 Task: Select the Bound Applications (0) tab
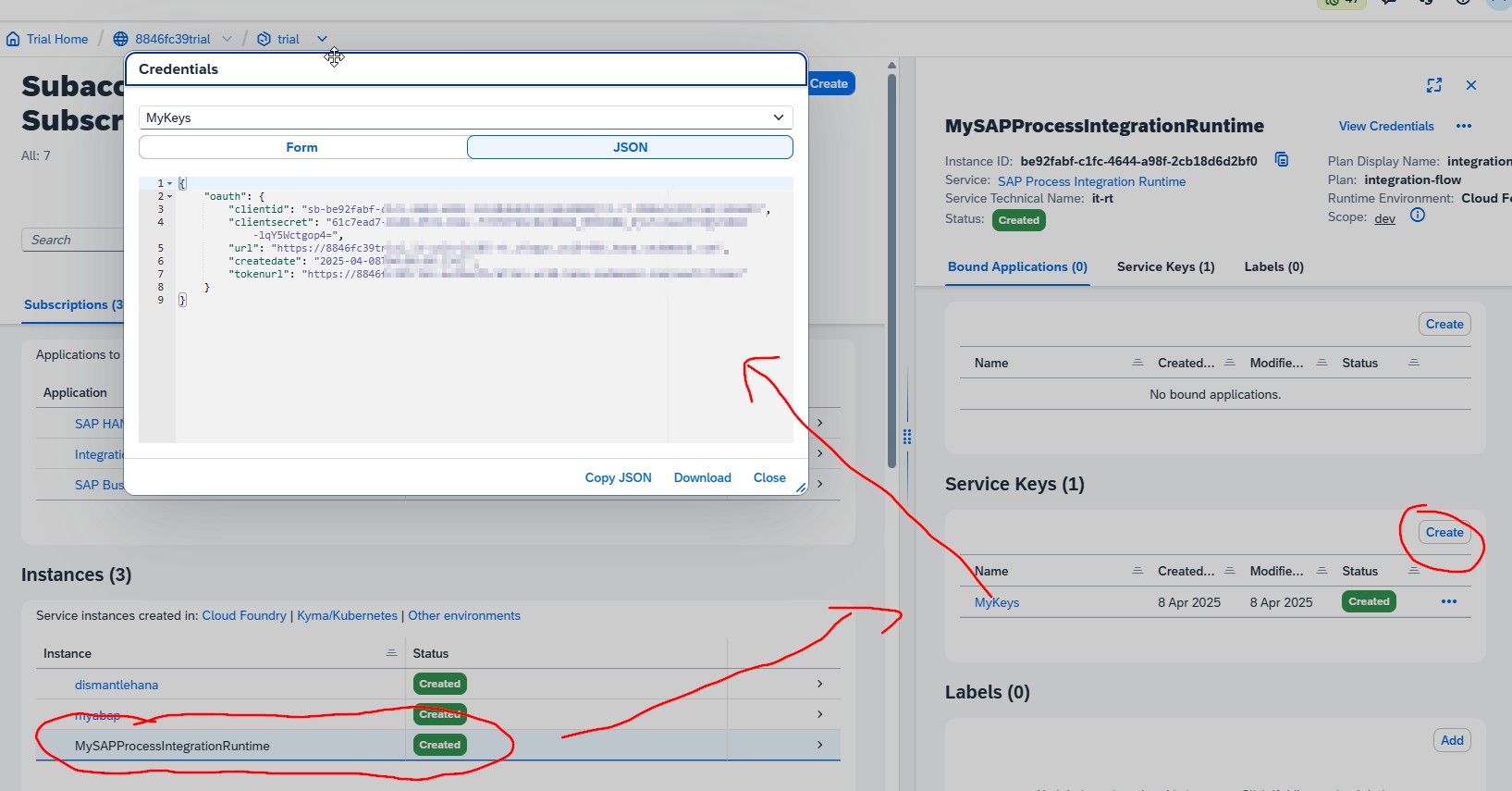coord(1017,266)
